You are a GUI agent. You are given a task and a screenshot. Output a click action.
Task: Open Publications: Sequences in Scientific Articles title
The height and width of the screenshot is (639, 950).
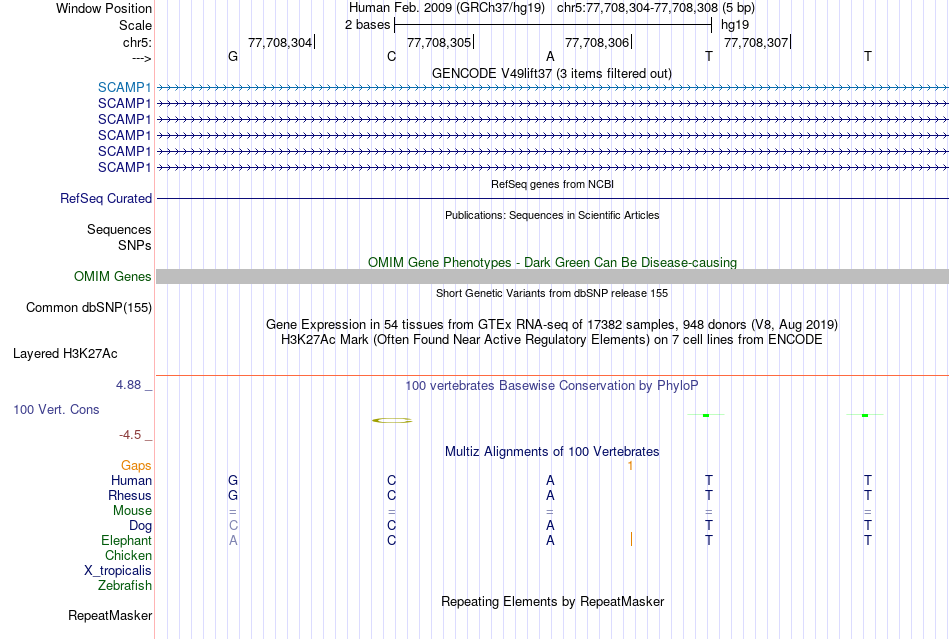[x=552, y=215]
